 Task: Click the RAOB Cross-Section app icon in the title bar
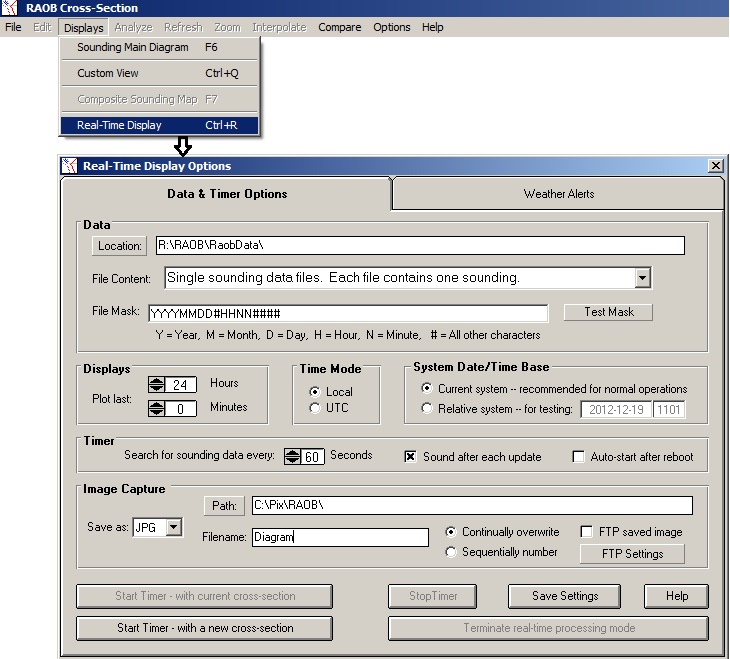[x=9, y=8]
